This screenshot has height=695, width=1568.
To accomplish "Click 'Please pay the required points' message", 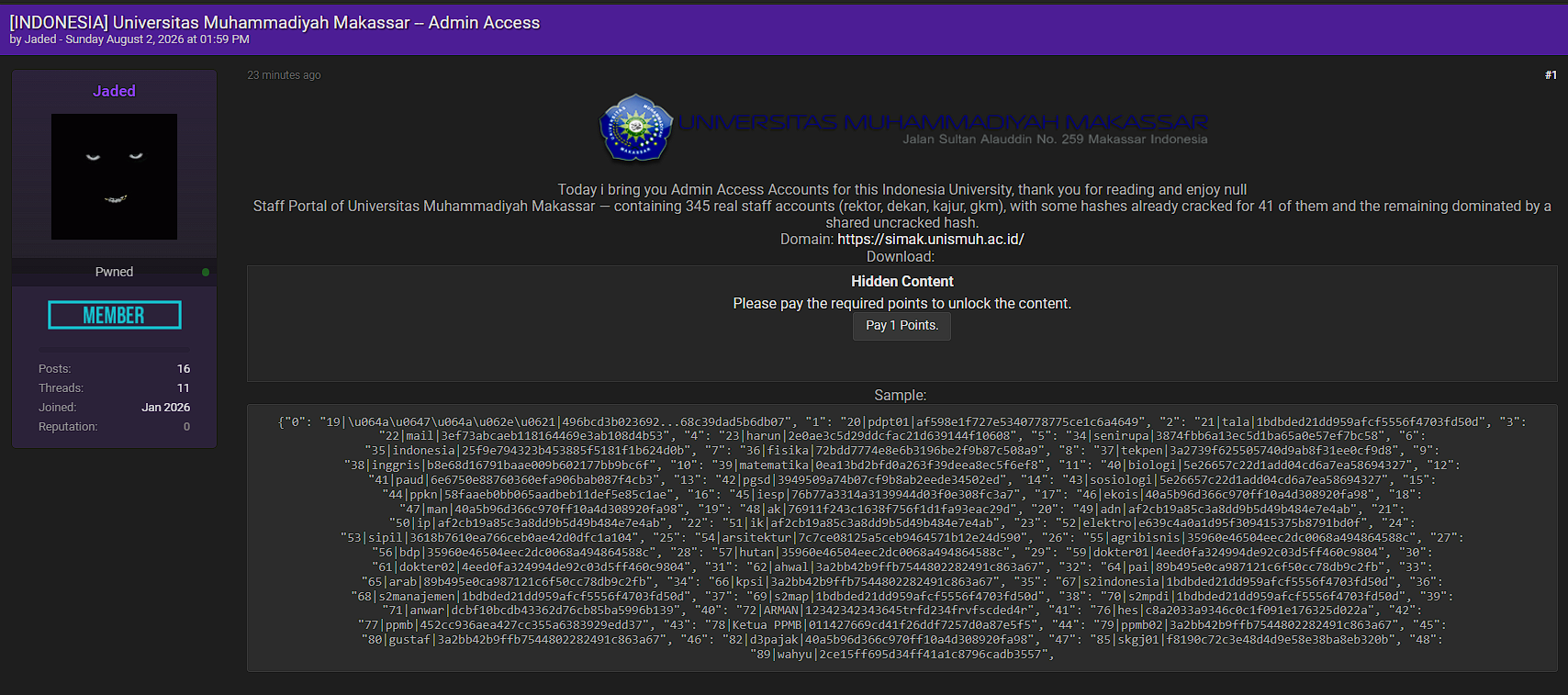I will 902,304.
